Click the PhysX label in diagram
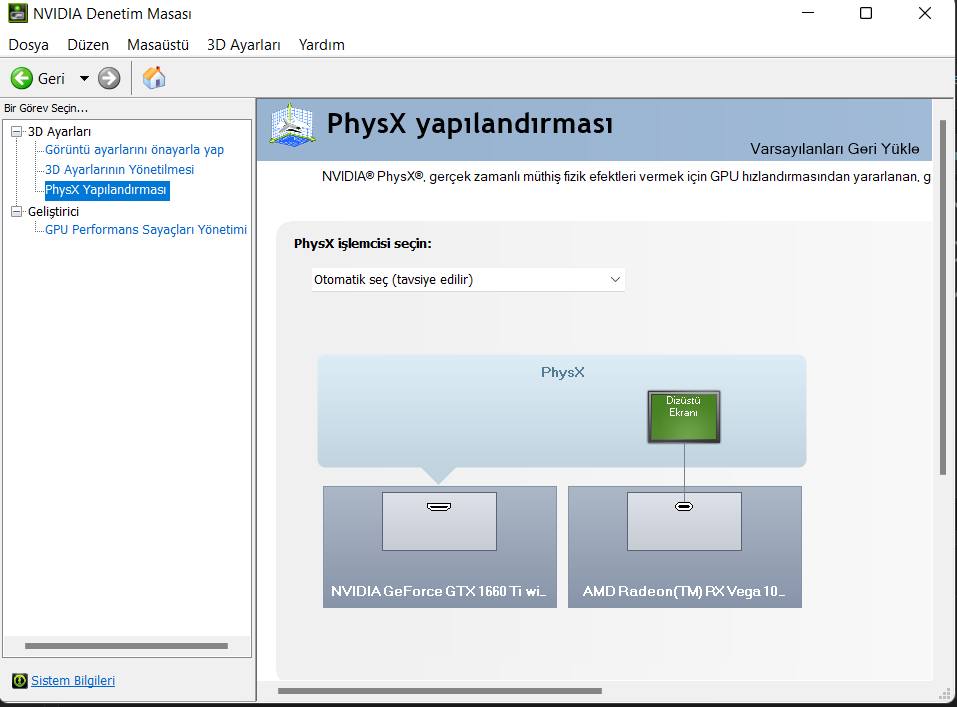957x707 pixels. [x=562, y=372]
